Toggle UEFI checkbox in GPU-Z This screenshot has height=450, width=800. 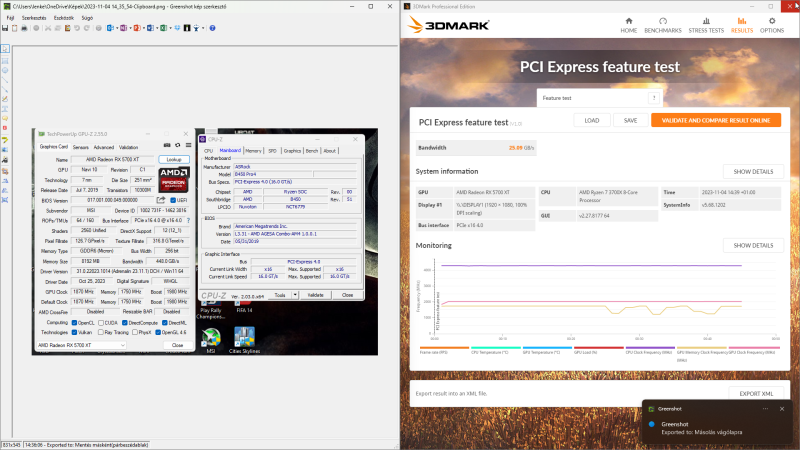click(173, 200)
